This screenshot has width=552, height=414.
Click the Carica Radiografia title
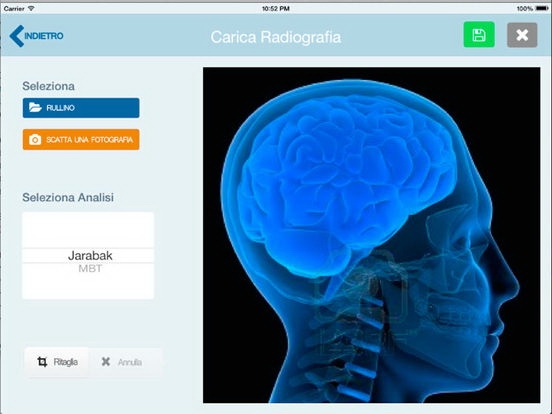click(x=276, y=37)
